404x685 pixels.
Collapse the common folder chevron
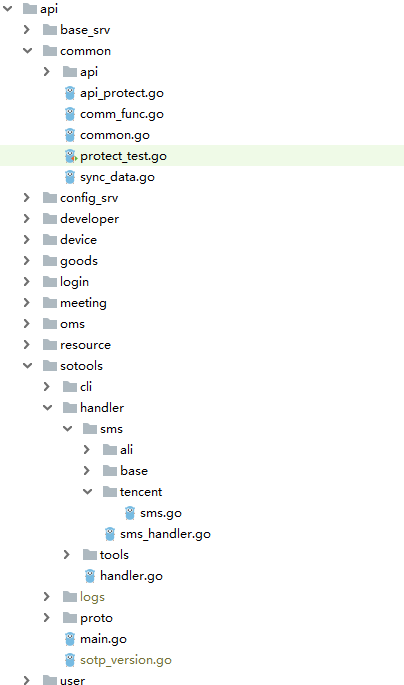[x=27, y=51]
